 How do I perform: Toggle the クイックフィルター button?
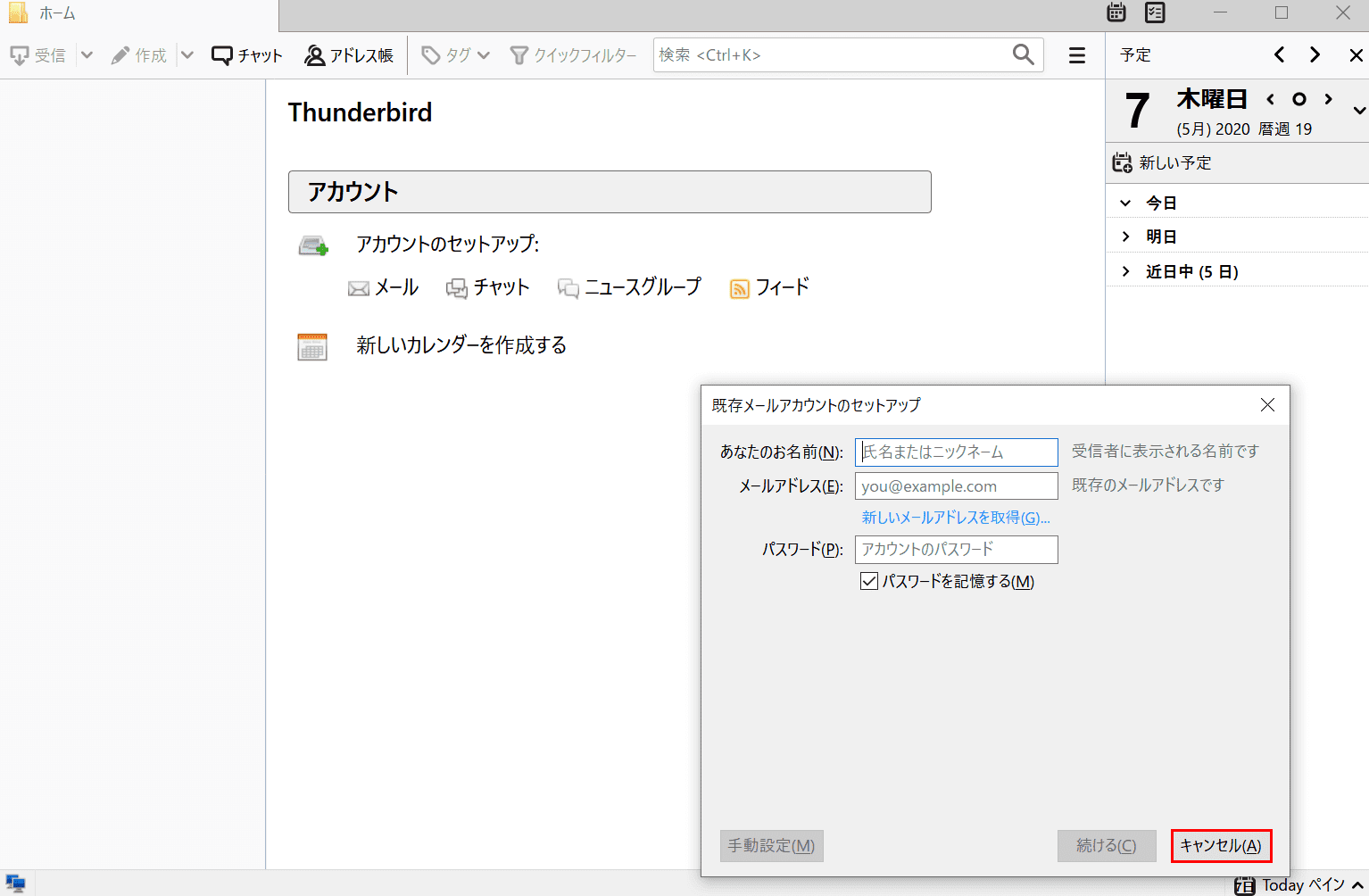[x=573, y=55]
